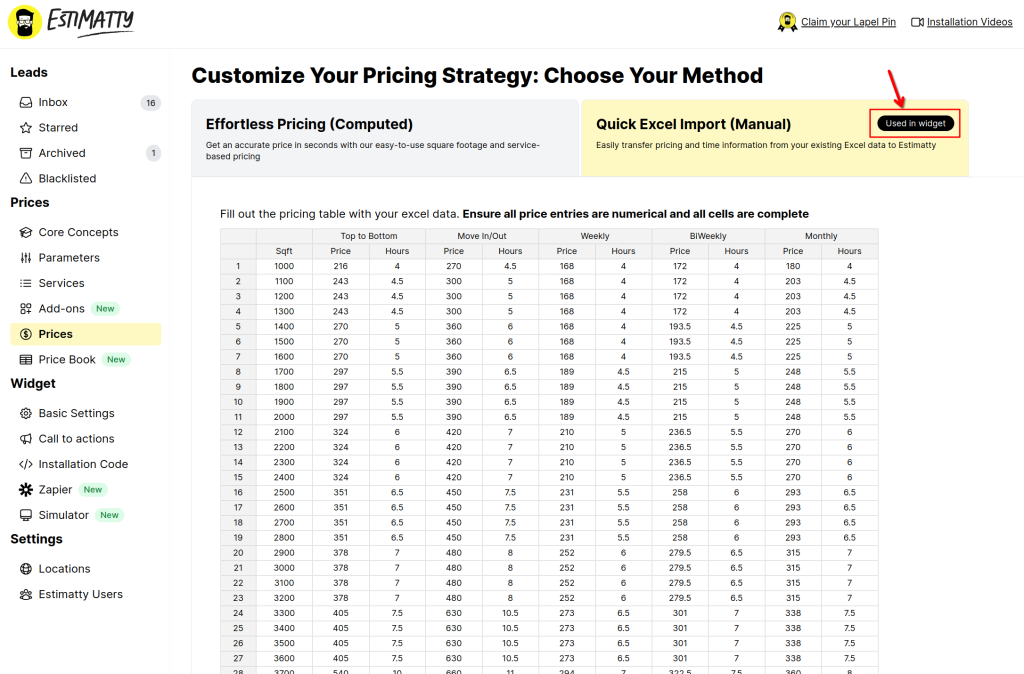1024x674 pixels.
Task: Click the Zapier asterisk icon
Action: pos(25,490)
